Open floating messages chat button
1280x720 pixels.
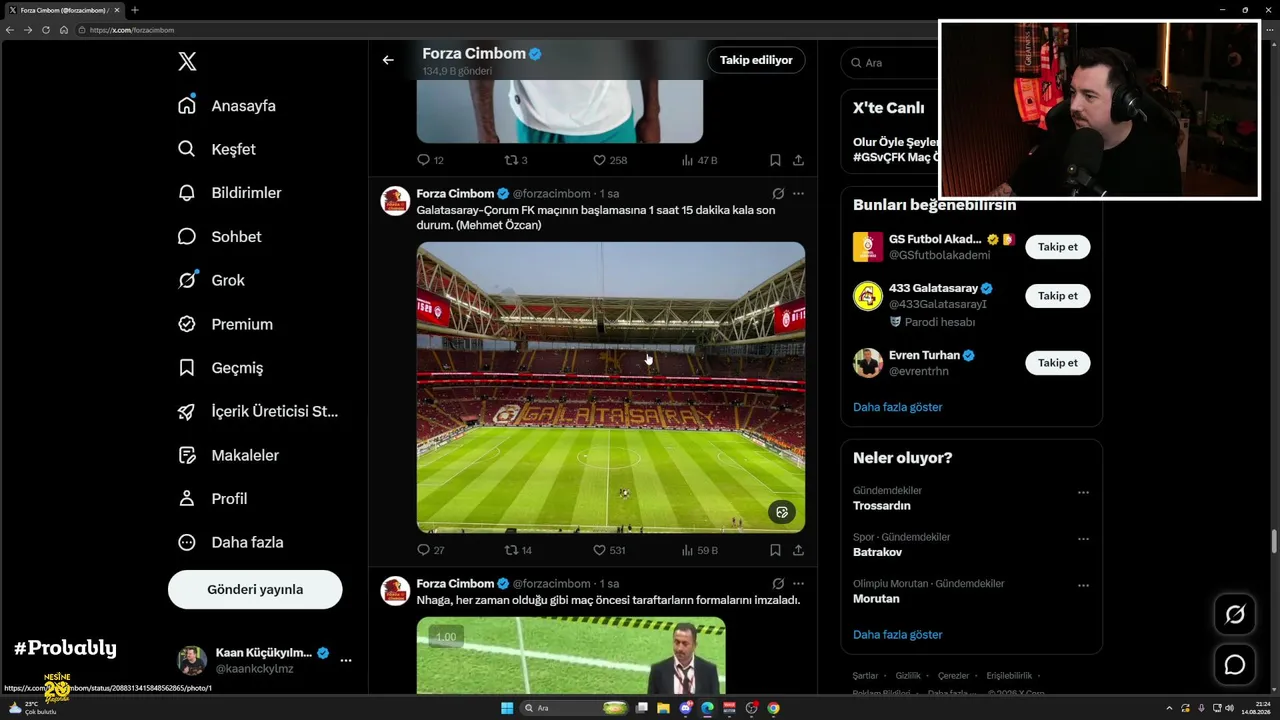[1235, 664]
